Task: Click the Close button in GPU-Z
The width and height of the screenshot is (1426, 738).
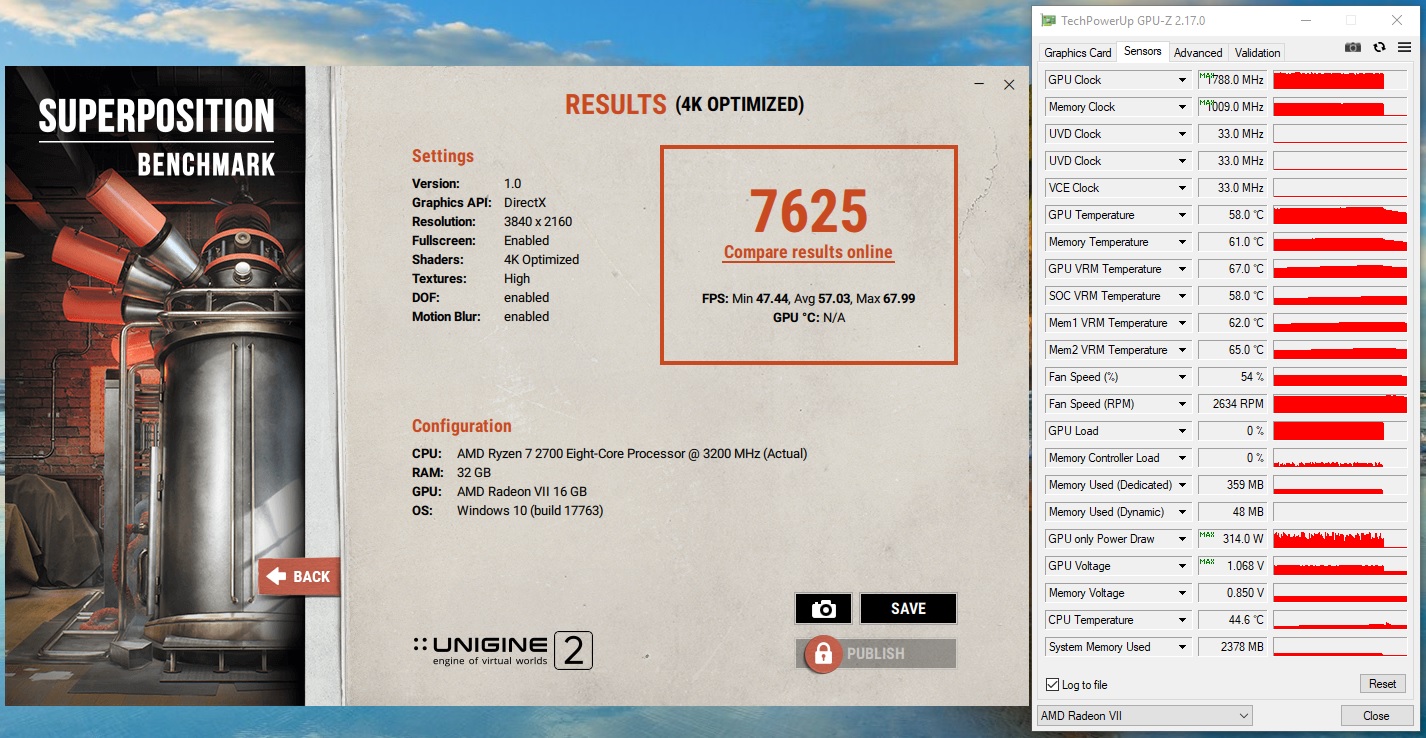Action: click(1376, 716)
